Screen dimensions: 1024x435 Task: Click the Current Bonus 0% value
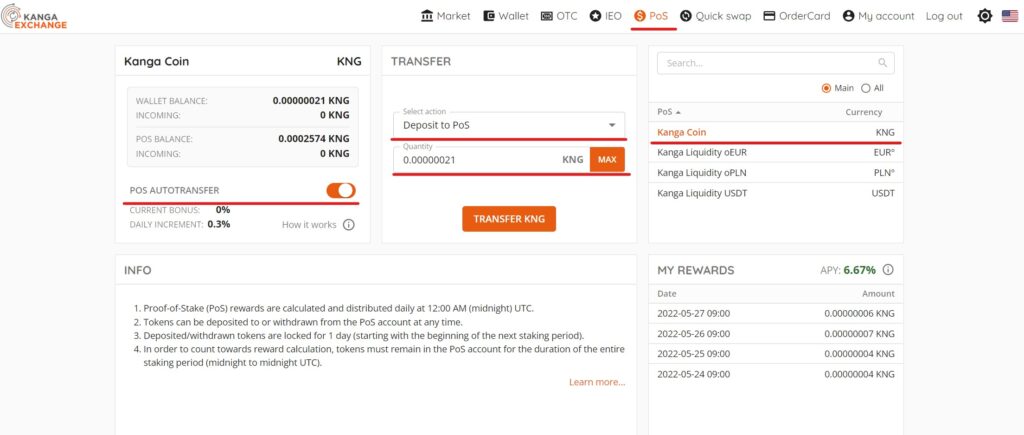(x=223, y=210)
